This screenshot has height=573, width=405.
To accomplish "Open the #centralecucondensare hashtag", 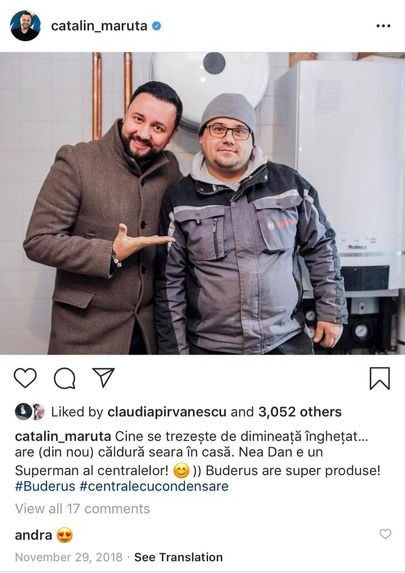I will coord(154,486).
